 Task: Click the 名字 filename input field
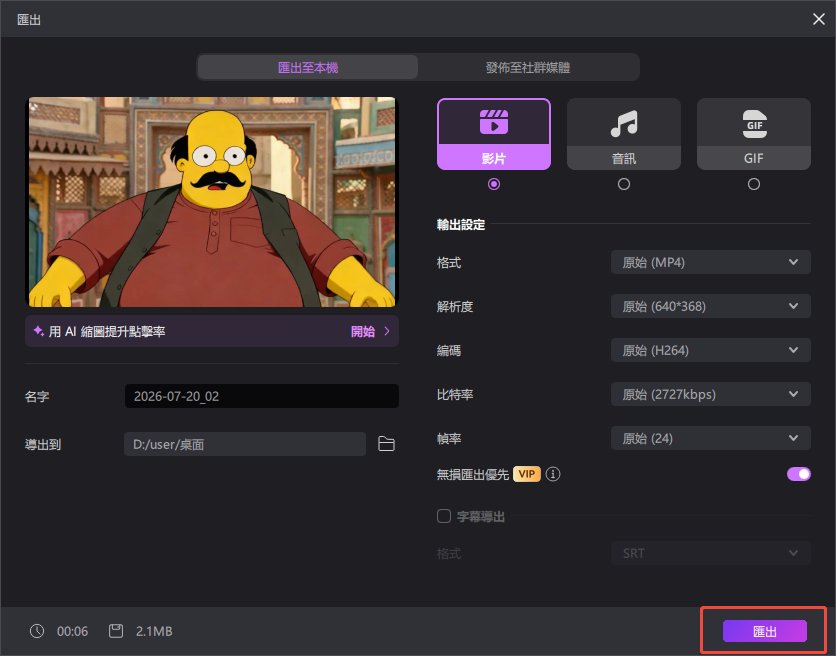click(x=262, y=396)
